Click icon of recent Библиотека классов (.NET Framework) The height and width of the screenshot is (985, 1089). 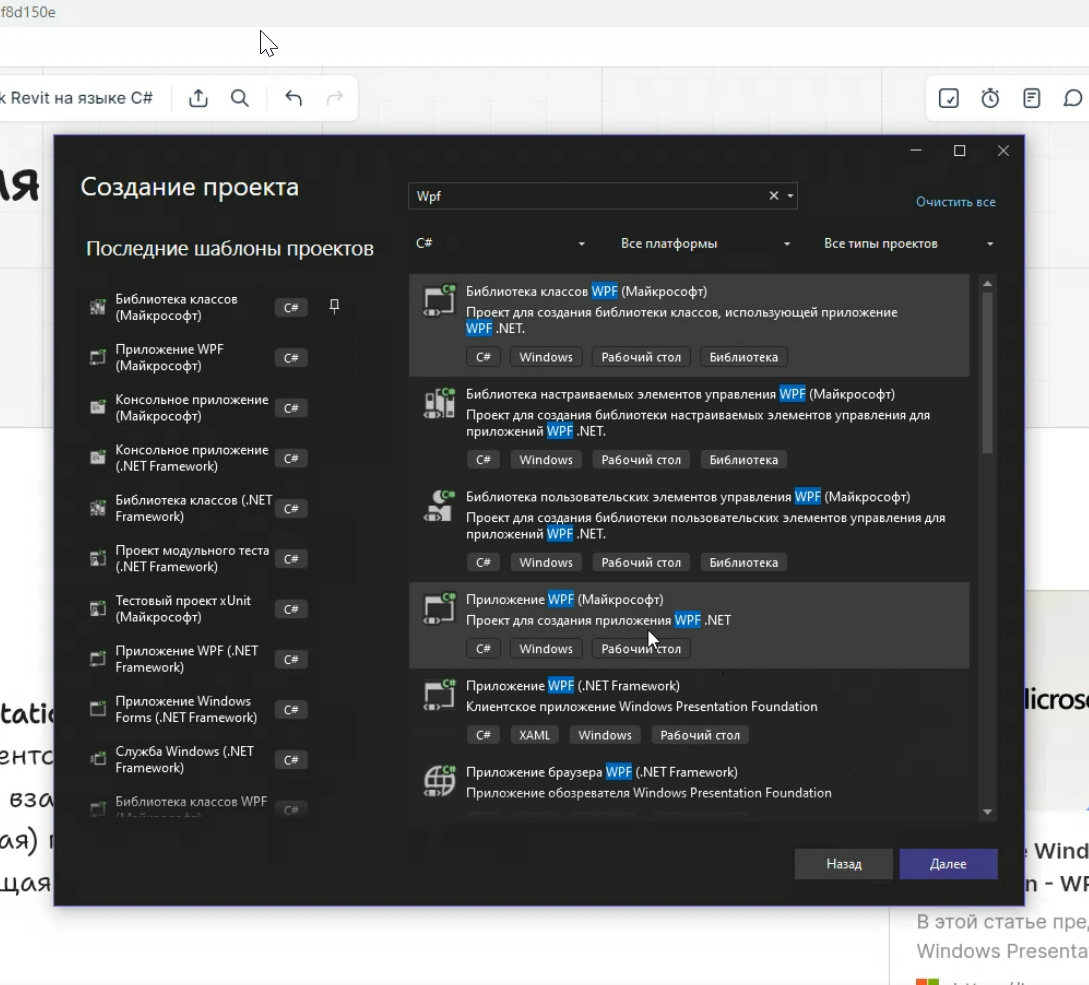pyautogui.click(x=98, y=508)
